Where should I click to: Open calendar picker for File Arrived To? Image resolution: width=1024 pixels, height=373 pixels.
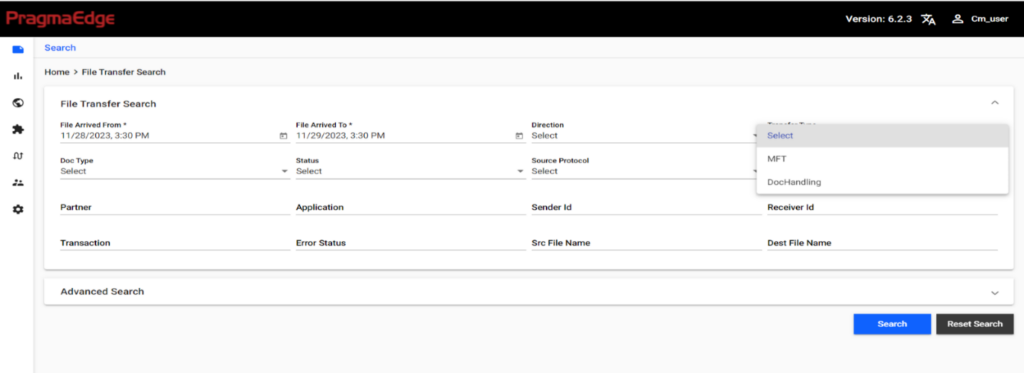click(x=519, y=136)
